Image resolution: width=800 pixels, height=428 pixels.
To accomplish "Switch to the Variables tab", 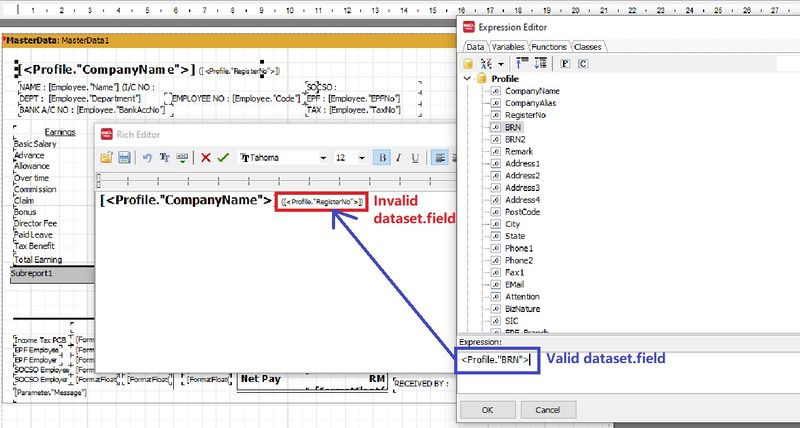I will point(508,46).
